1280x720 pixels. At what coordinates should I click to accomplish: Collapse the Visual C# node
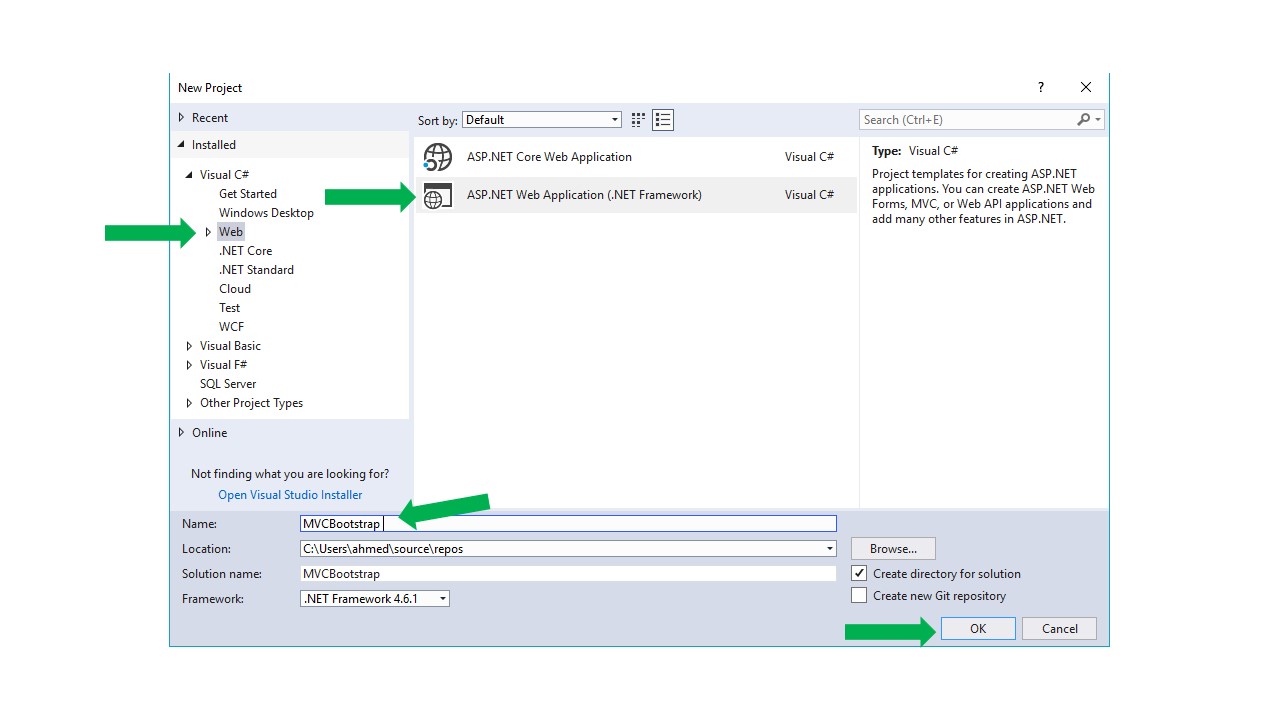point(189,175)
